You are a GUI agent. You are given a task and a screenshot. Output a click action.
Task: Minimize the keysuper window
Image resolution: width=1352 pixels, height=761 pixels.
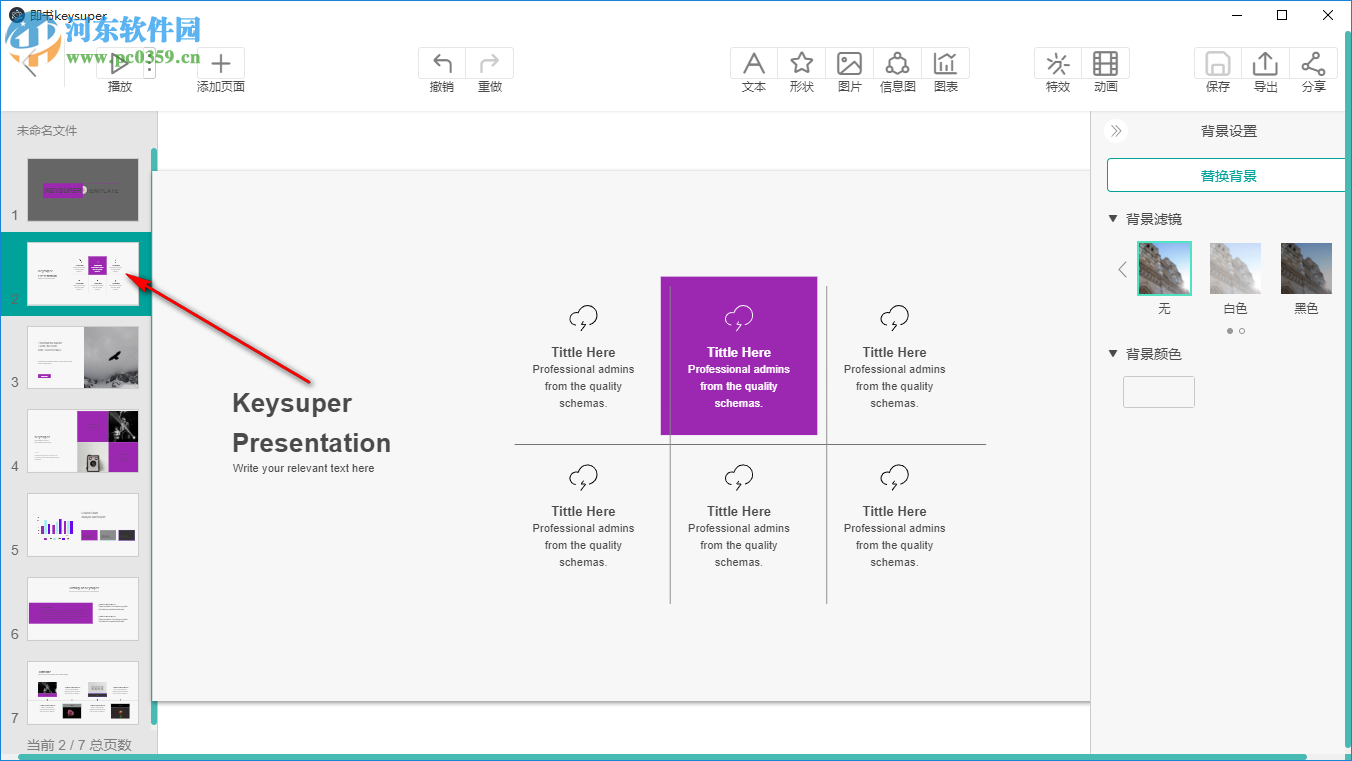(1237, 15)
